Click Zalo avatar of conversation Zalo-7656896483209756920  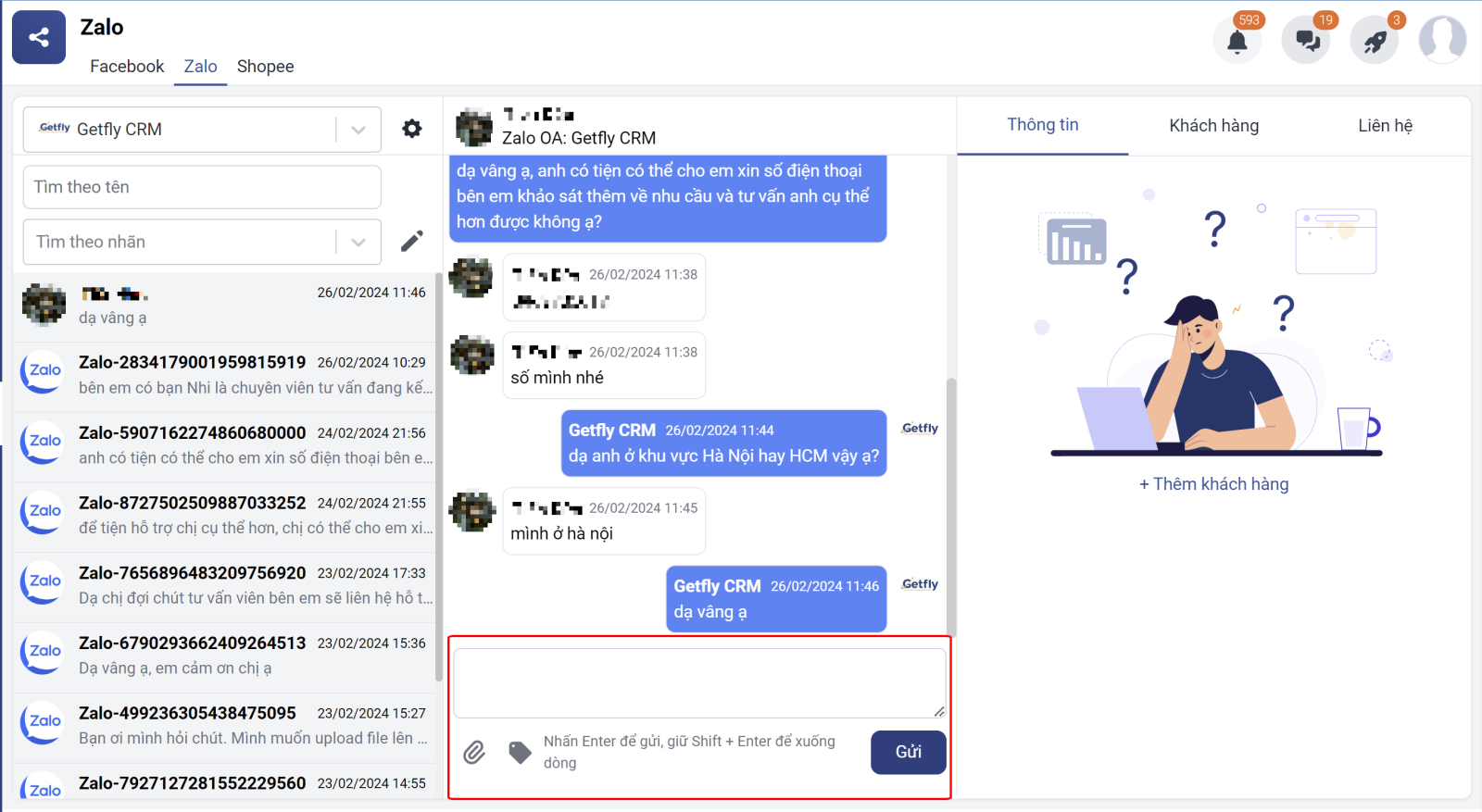[x=43, y=582]
